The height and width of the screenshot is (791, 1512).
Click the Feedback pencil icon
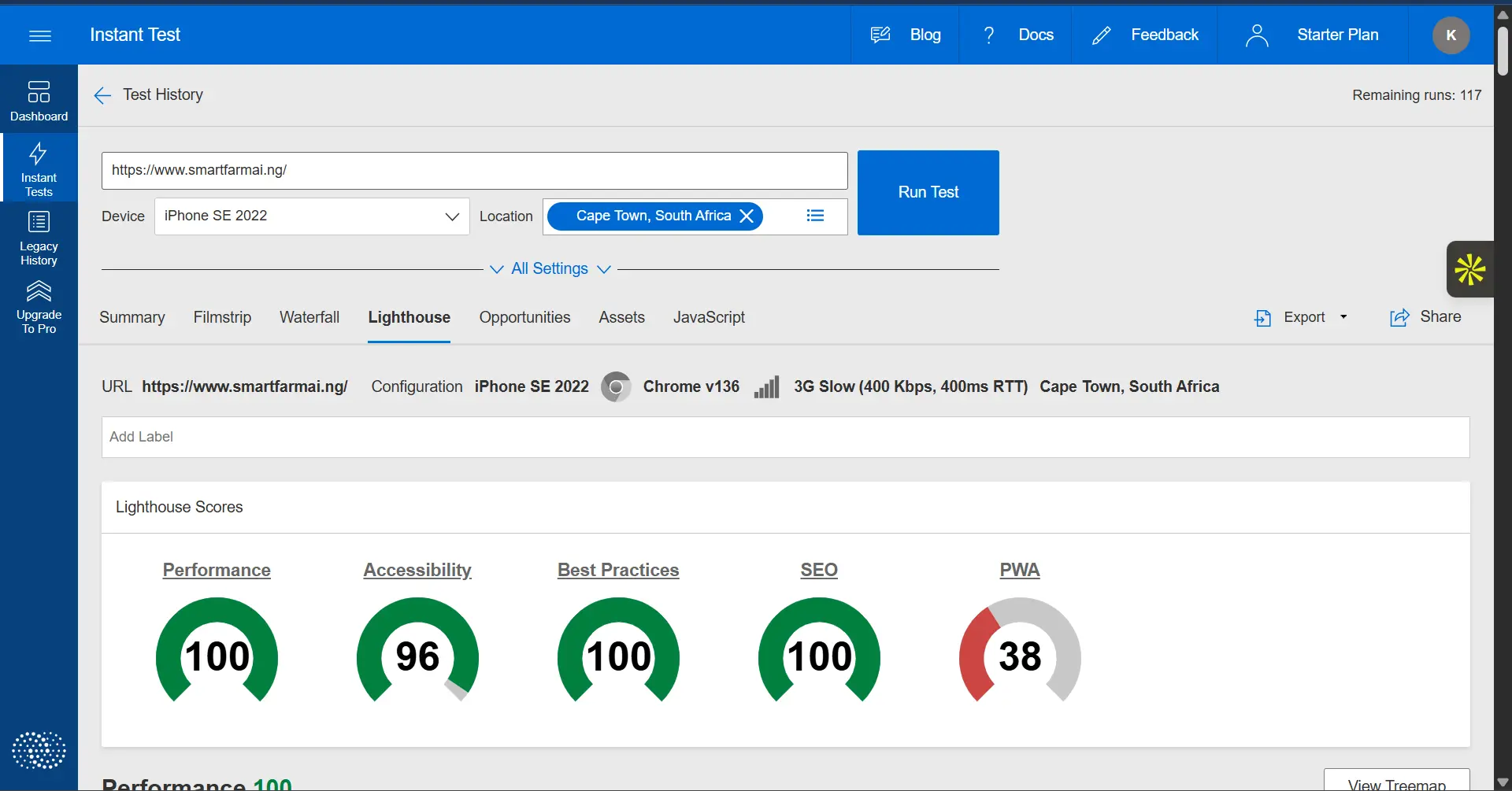tap(1102, 34)
